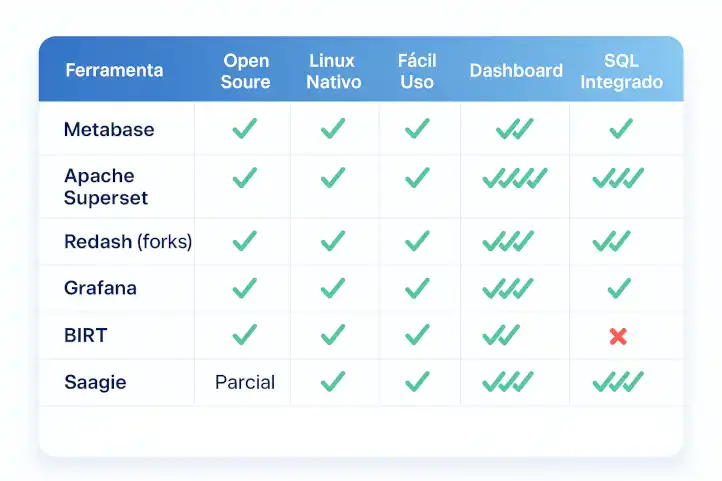Screen dimensions: 722x481
Task: Click BIRT's double checkmark under Dashboard
Action: tap(501, 335)
